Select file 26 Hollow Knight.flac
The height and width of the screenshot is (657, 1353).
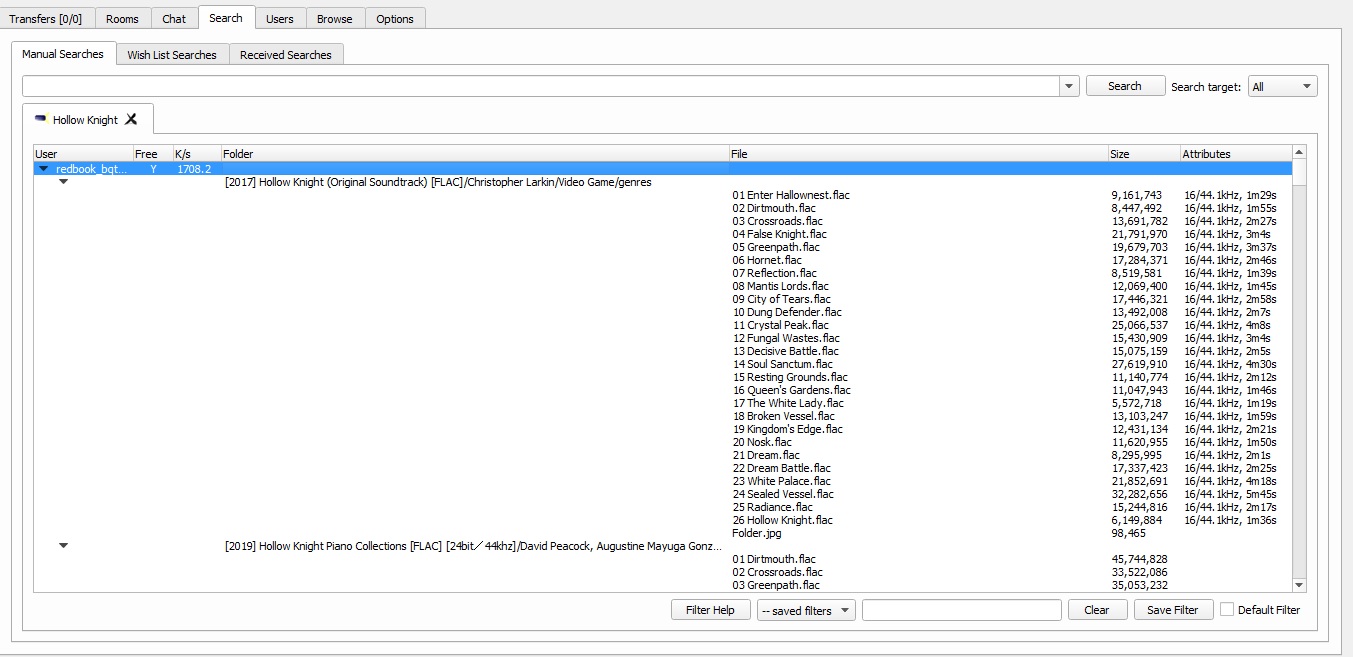[x=783, y=520]
